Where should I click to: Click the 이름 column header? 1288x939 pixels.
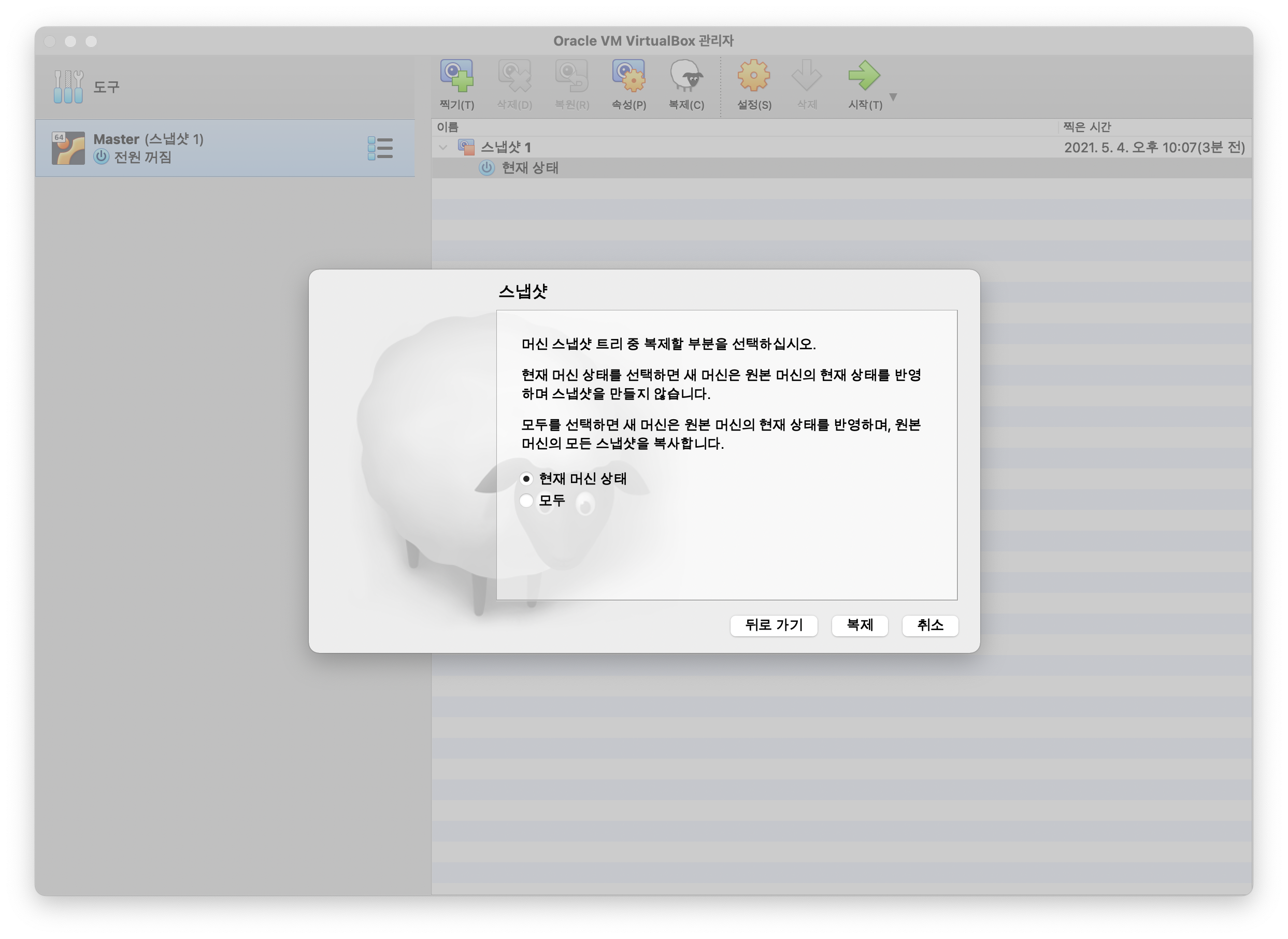(448, 127)
